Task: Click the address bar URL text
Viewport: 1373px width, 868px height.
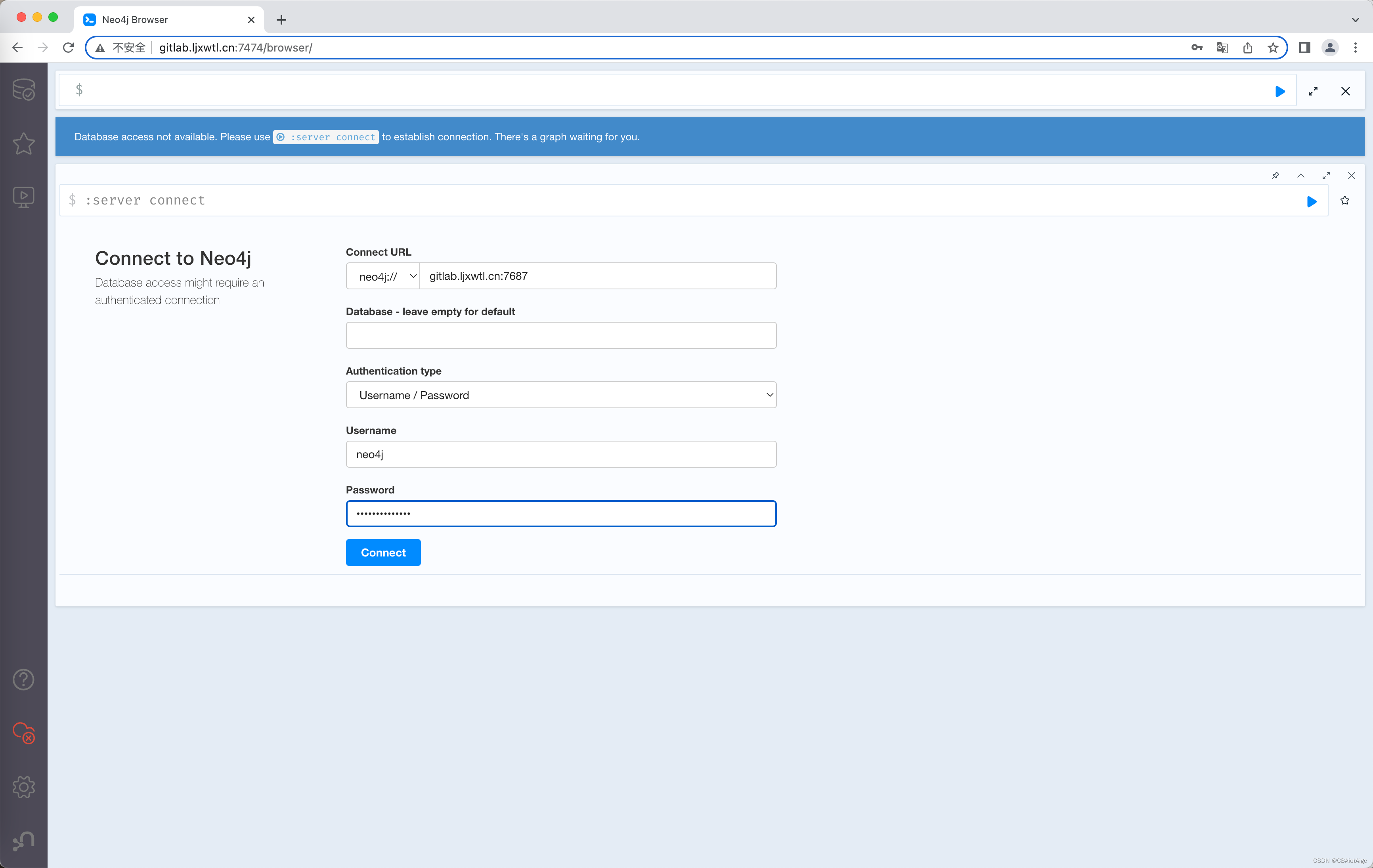Action: pyautogui.click(x=235, y=47)
